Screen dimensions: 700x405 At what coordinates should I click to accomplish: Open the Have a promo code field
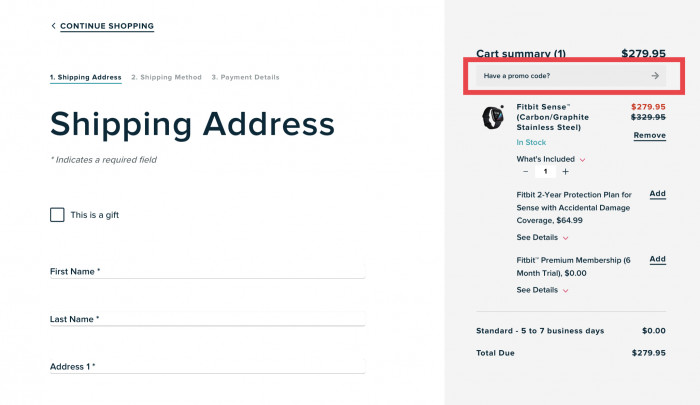point(571,76)
